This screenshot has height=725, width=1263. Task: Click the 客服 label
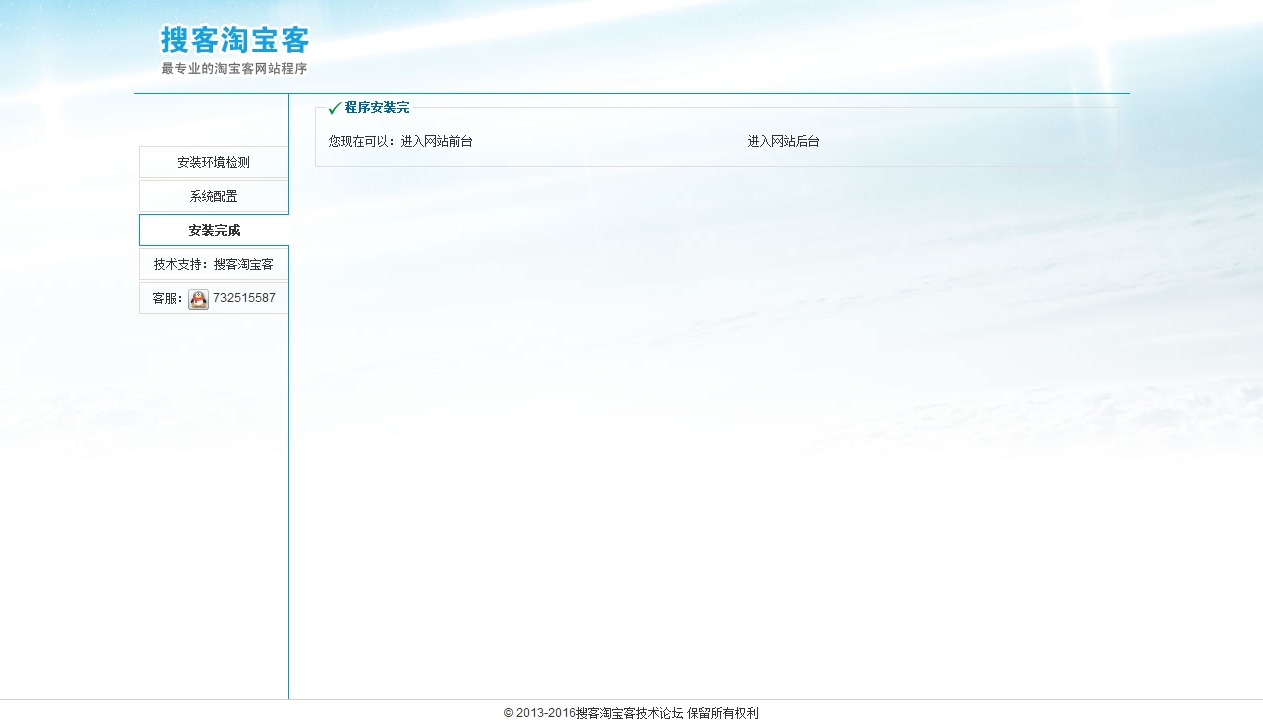[167, 298]
